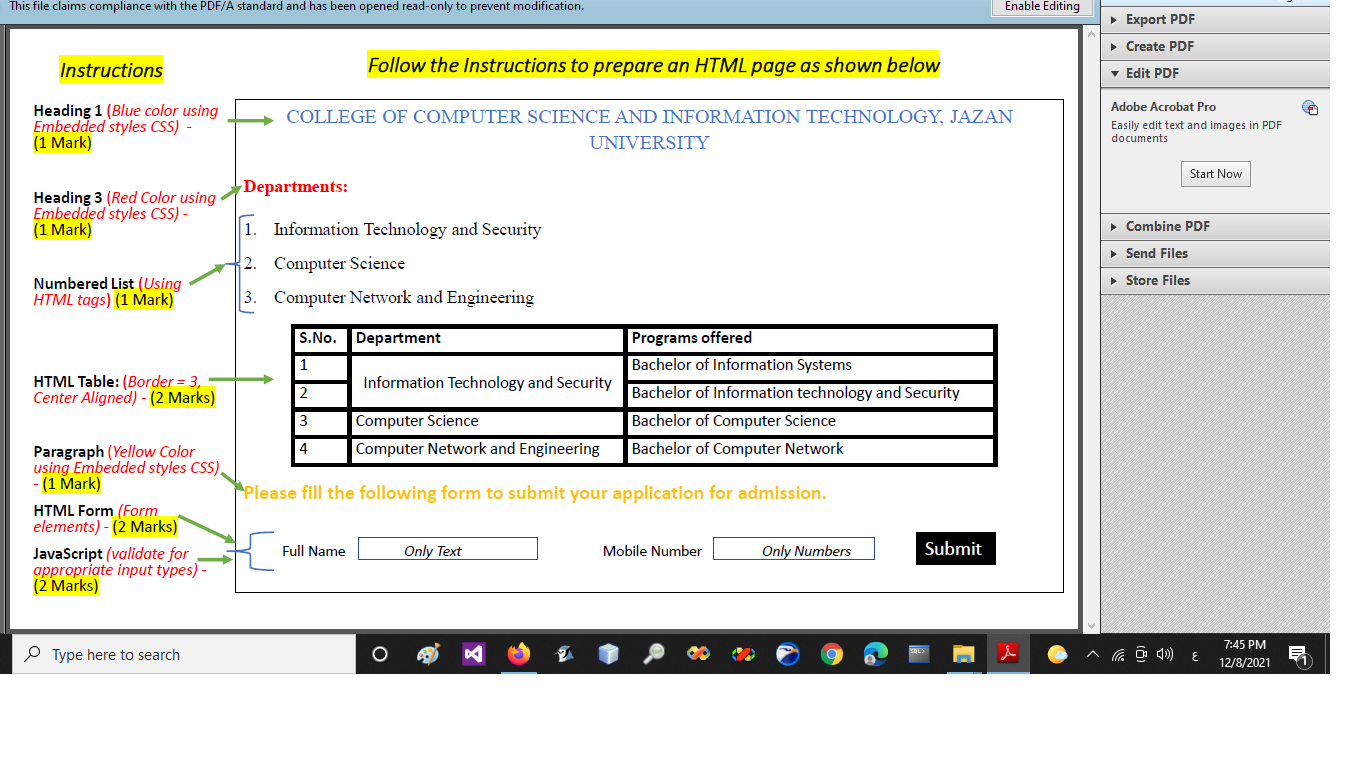This screenshot has height=768, width=1366.
Task: Open Visual Studio from the taskbar
Action: 473,653
